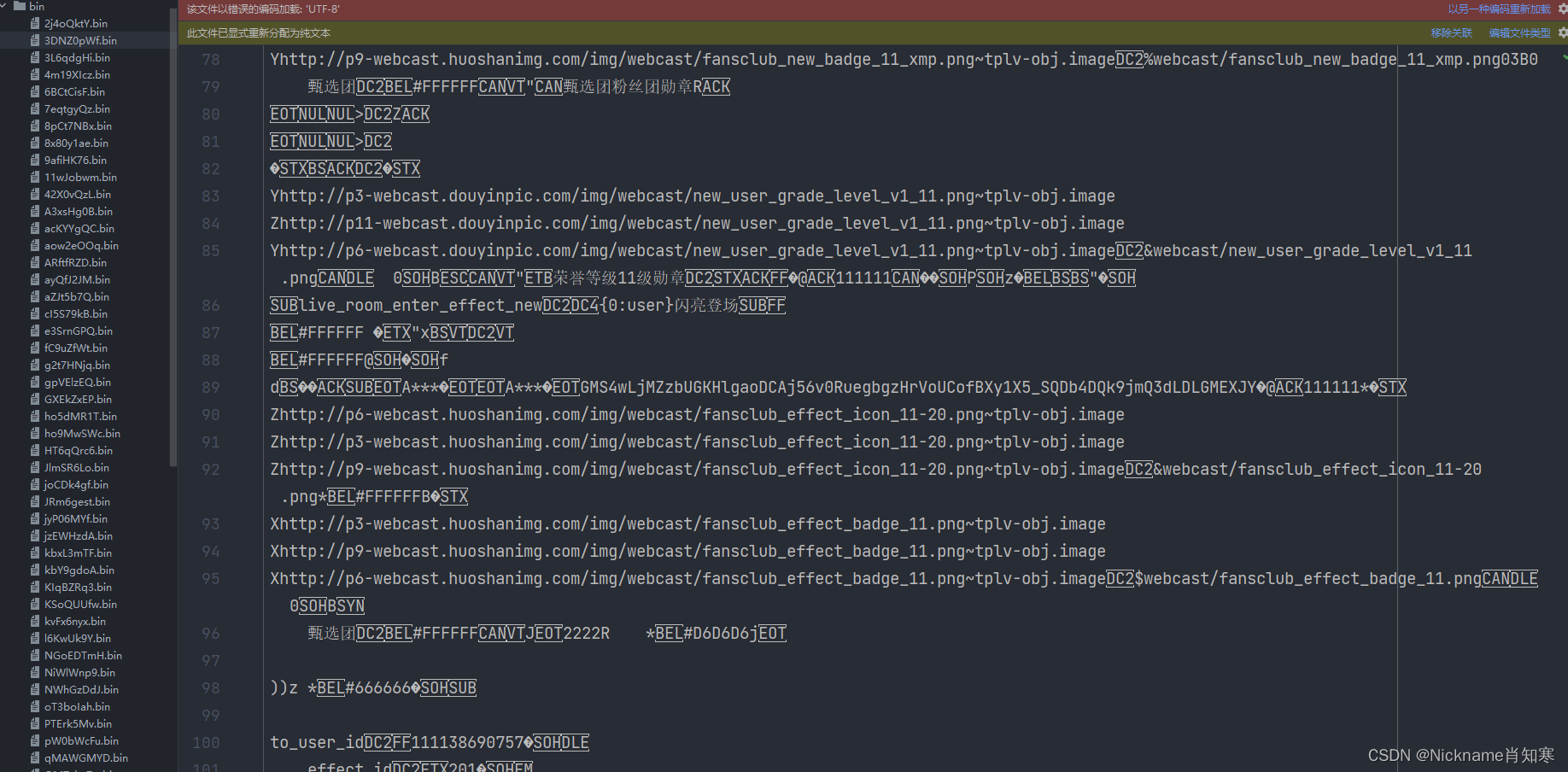The image size is (1568, 772).
Task: Open file 2j4oQktY.bin
Action: 76,23
